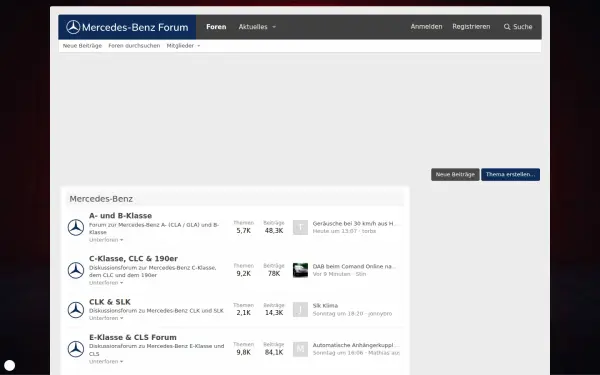Click username torbs in the A- und B-Klasse row
The image size is (600, 375).
pyautogui.click(x=369, y=231)
